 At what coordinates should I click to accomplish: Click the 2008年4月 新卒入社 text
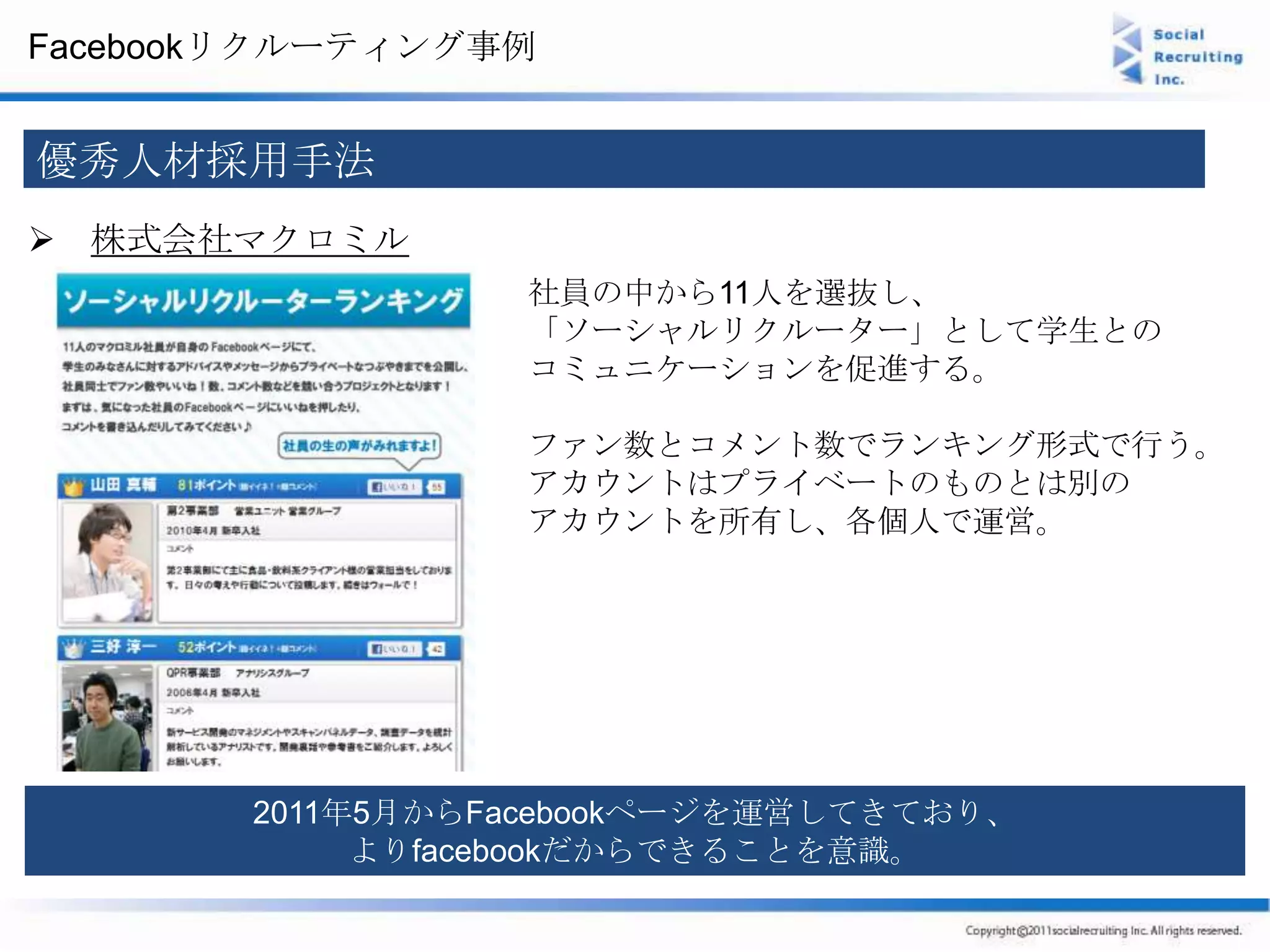(213, 693)
